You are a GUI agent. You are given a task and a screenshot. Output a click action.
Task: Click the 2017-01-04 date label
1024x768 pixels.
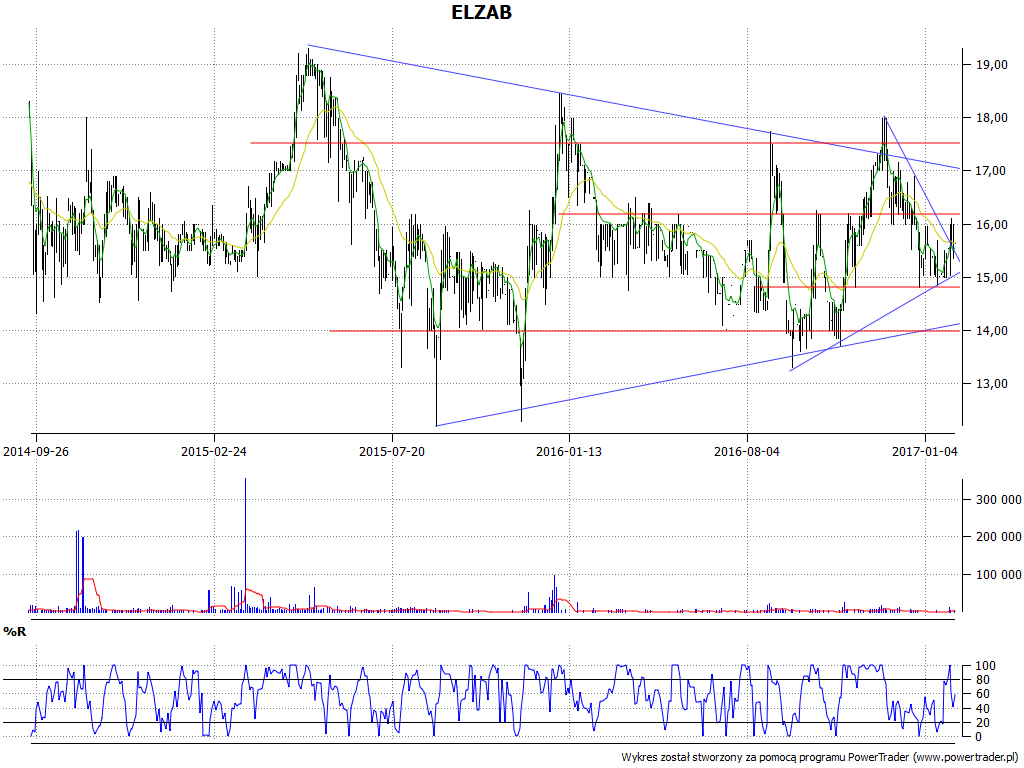click(x=925, y=451)
